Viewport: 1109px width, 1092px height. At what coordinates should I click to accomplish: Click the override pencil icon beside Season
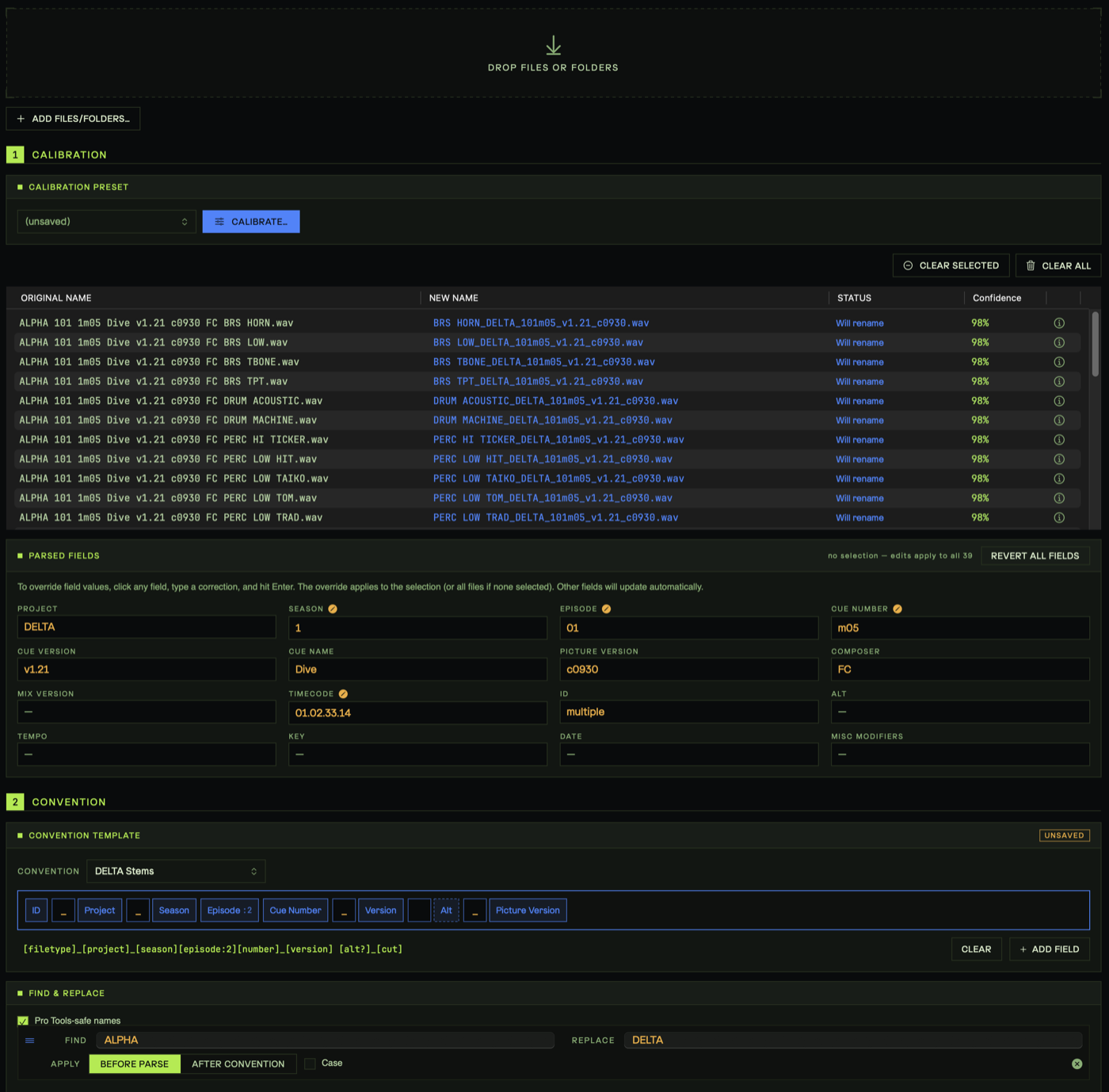(x=333, y=609)
